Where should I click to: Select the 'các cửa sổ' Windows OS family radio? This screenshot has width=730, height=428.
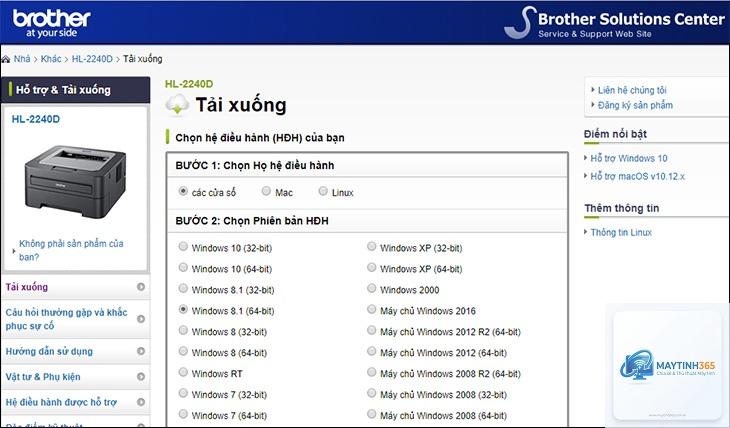tap(183, 191)
